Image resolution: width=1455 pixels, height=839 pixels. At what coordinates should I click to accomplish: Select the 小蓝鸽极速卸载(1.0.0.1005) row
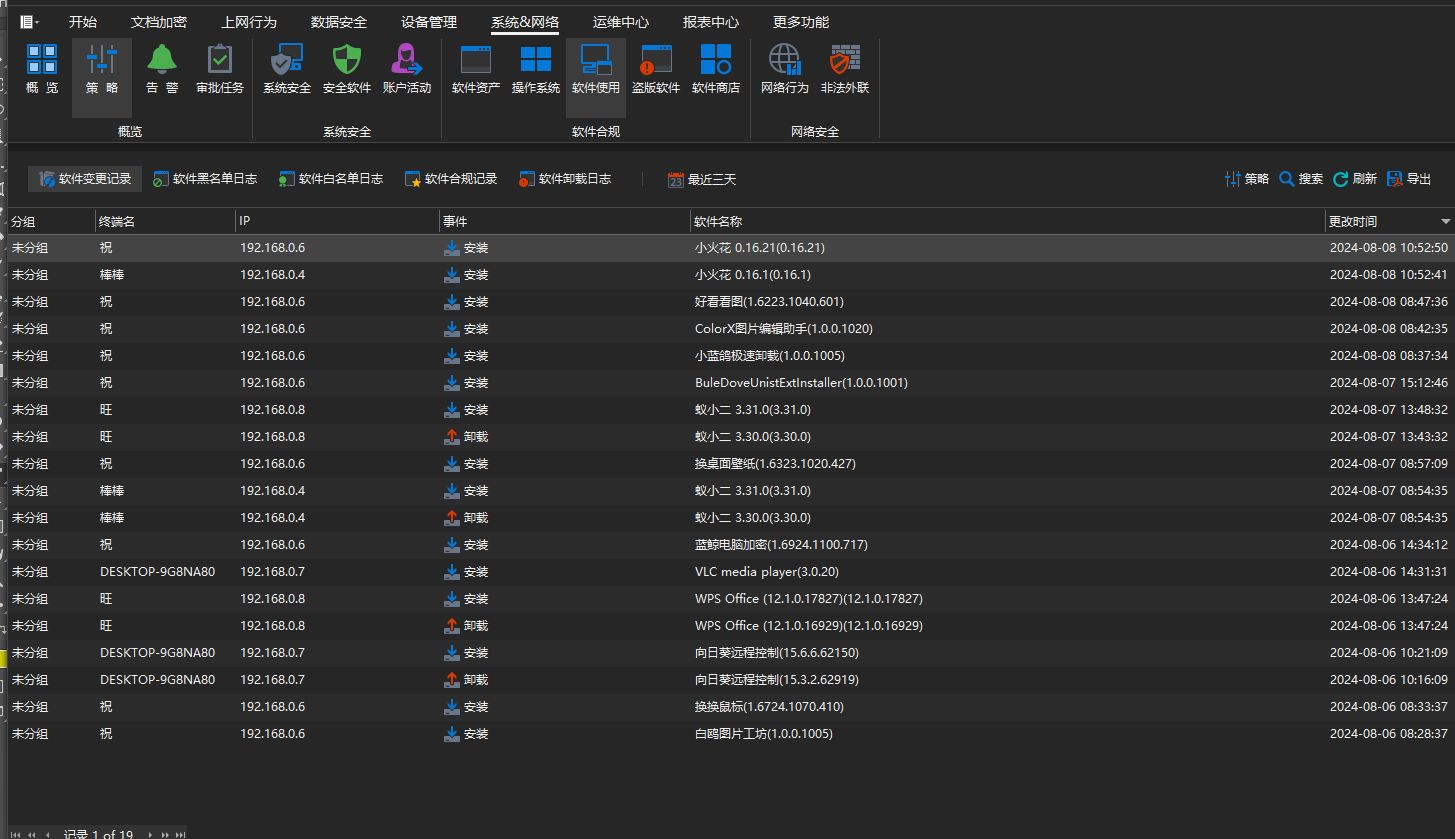731,356
